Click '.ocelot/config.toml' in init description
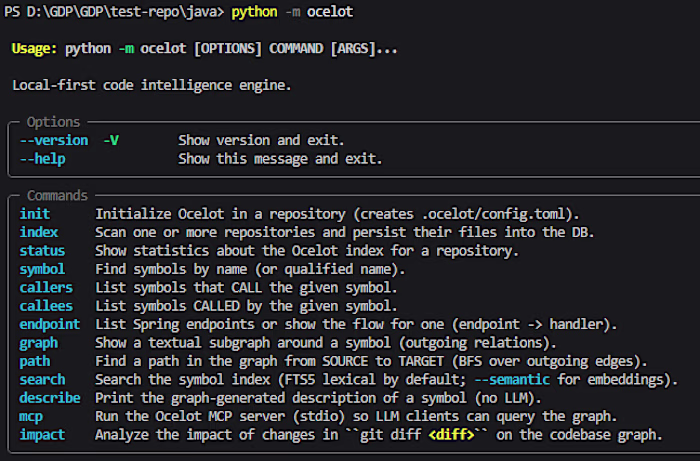700x461 pixels. tap(493, 214)
